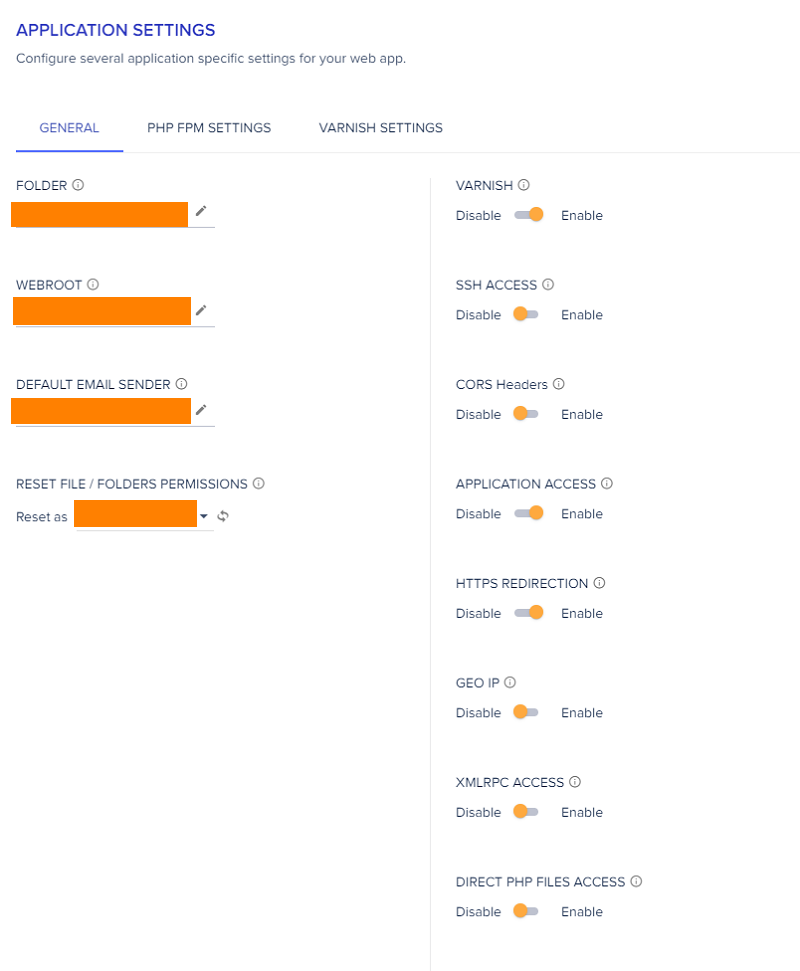This screenshot has height=971, width=800.
Task: Open the info icon next to Varnish
Action: coord(524,185)
